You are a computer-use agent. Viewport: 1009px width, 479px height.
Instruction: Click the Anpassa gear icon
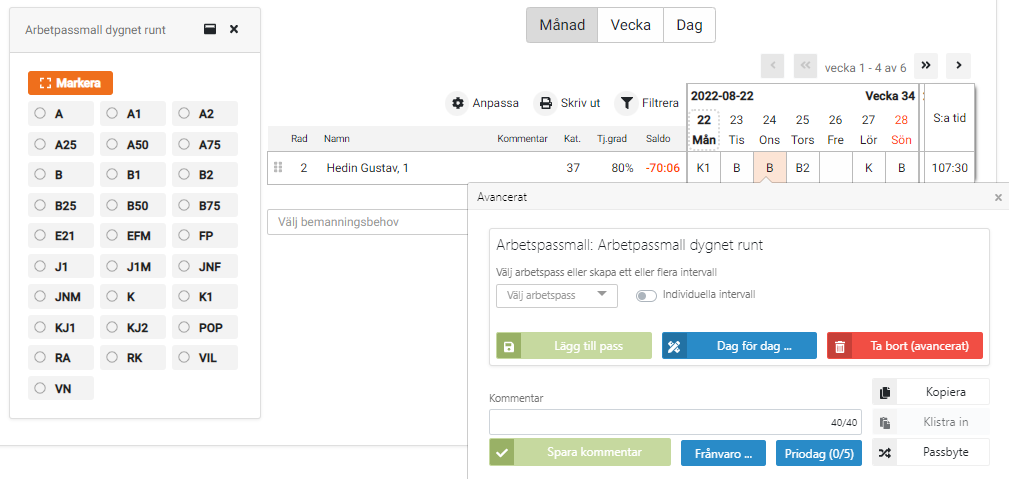click(x=458, y=103)
